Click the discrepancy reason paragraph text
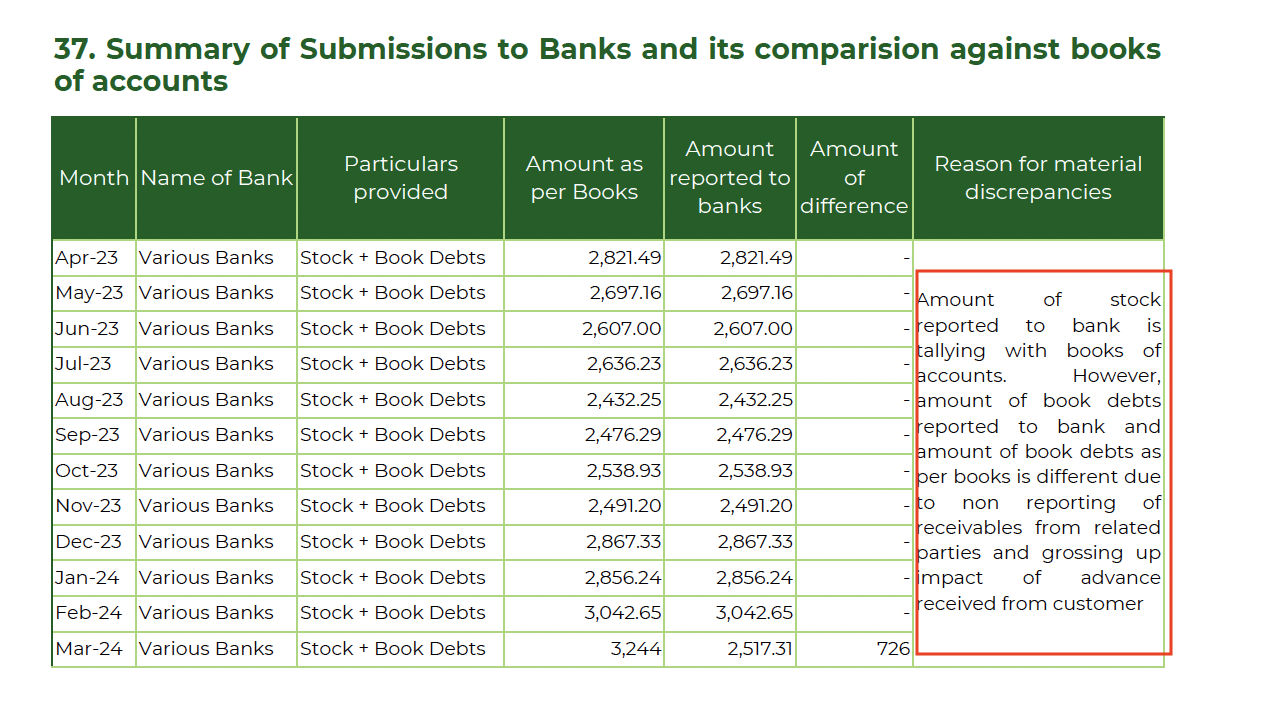 coord(1038,451)
